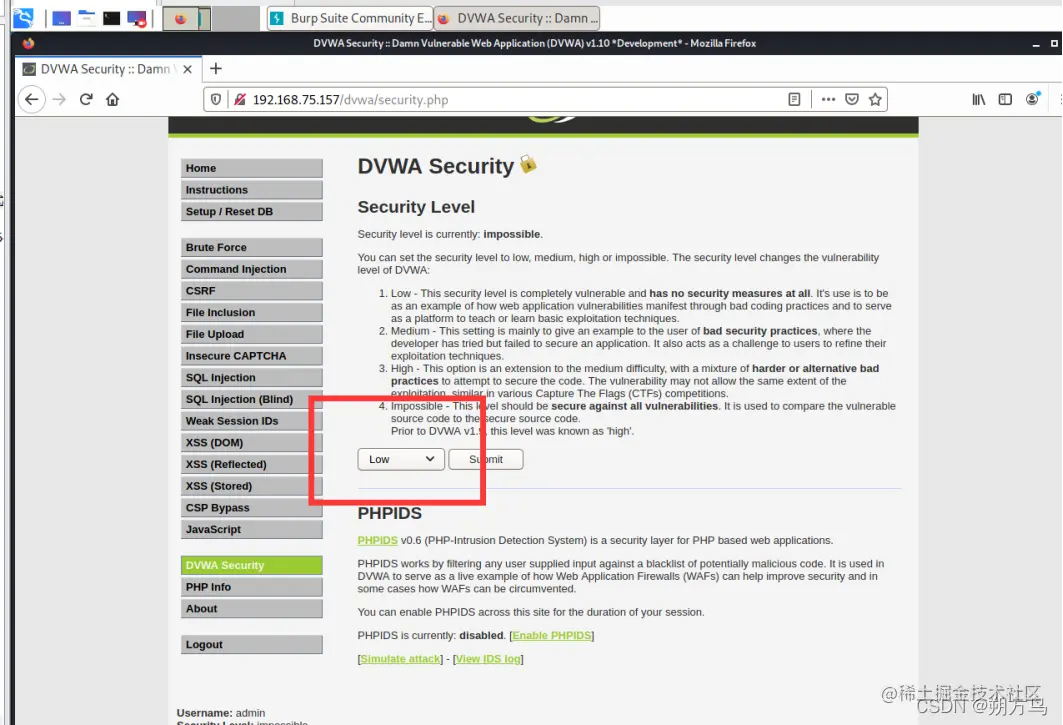
Task: Click the PHPIDS section heading
Action: (390, 513)
